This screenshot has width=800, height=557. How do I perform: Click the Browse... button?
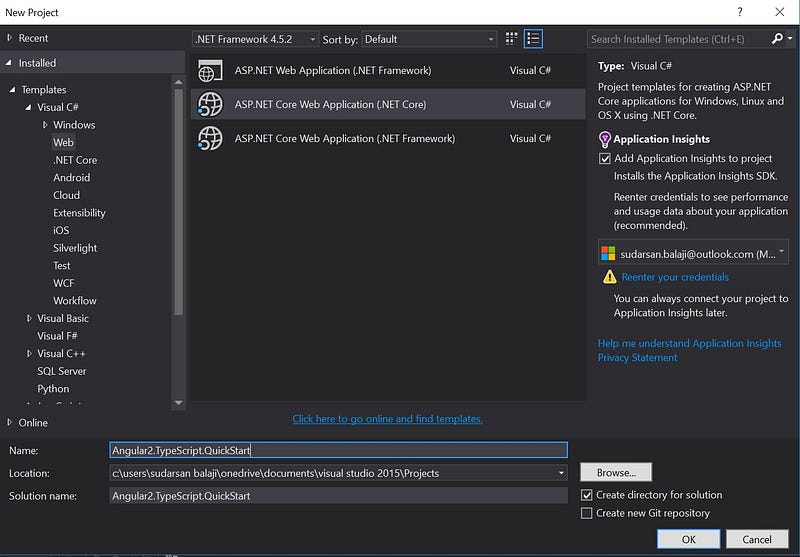[616, 472]
